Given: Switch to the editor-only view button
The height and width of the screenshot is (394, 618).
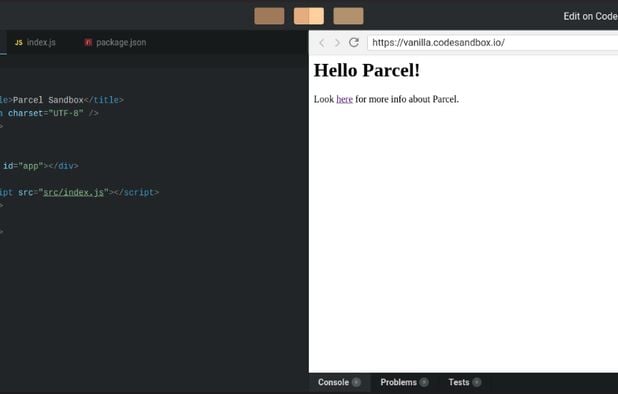Looking at the screenshot, I should tap(269, 16).
